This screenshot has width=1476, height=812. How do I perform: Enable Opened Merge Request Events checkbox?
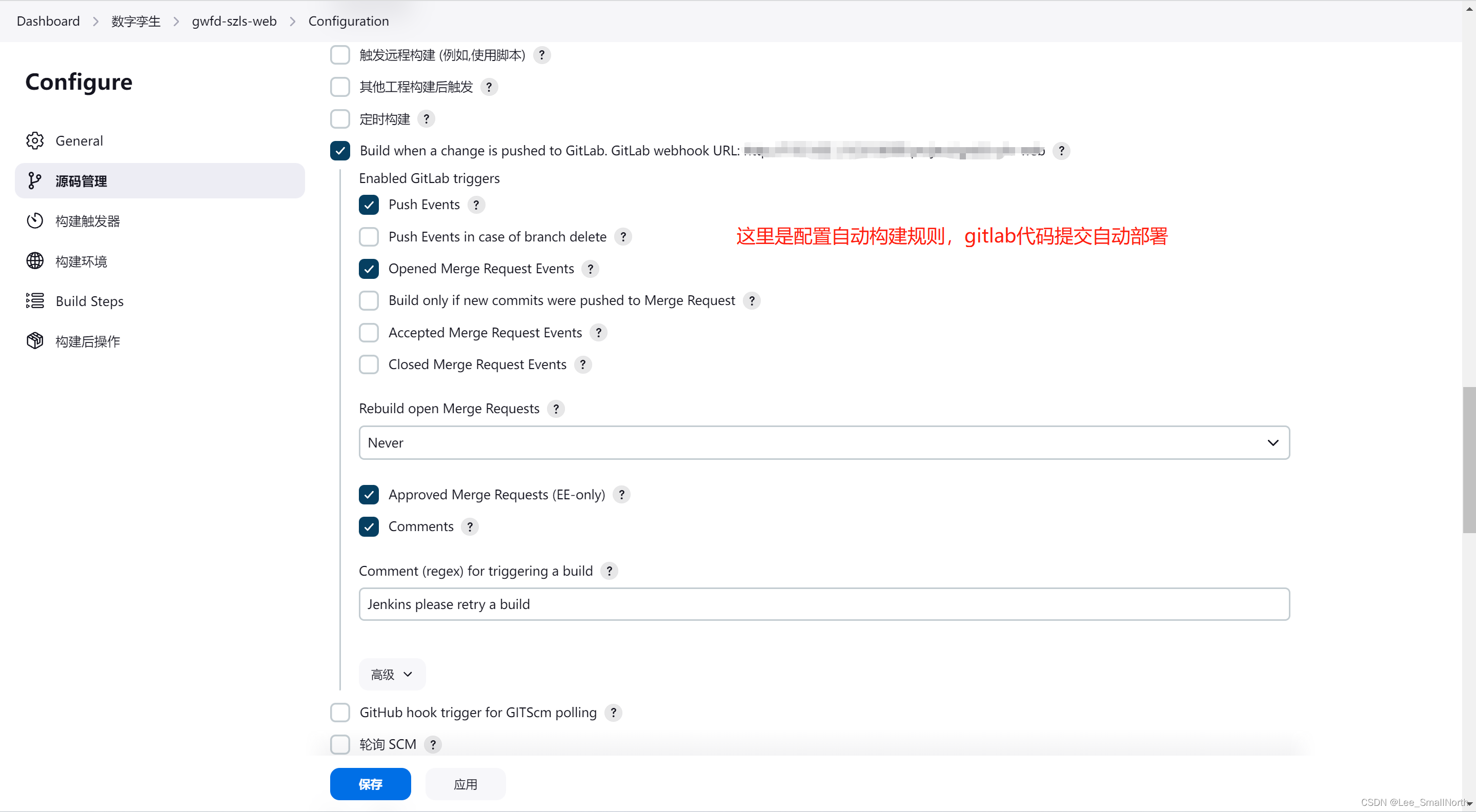tap(369, 268)
